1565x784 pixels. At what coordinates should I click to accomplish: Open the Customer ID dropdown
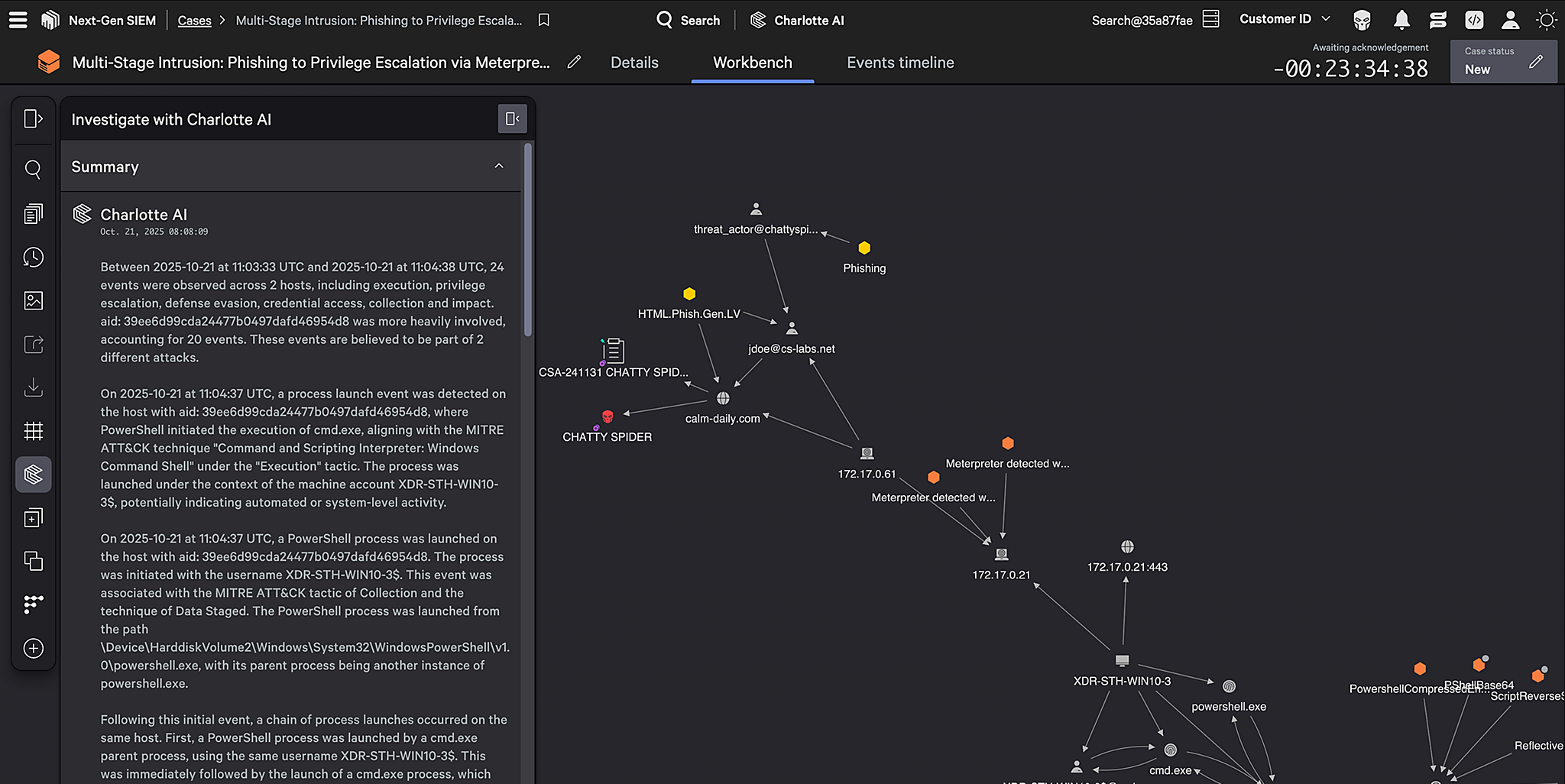(1285, 18)
